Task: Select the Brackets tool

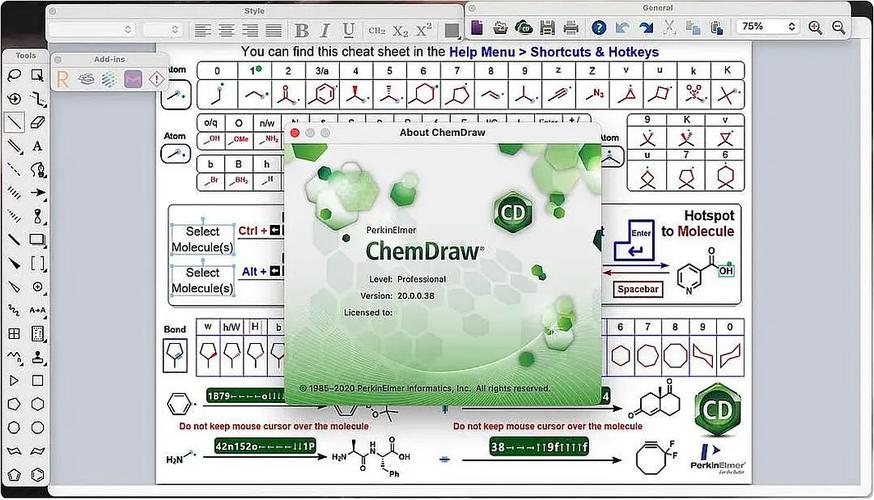Action: tap(37, 263)
